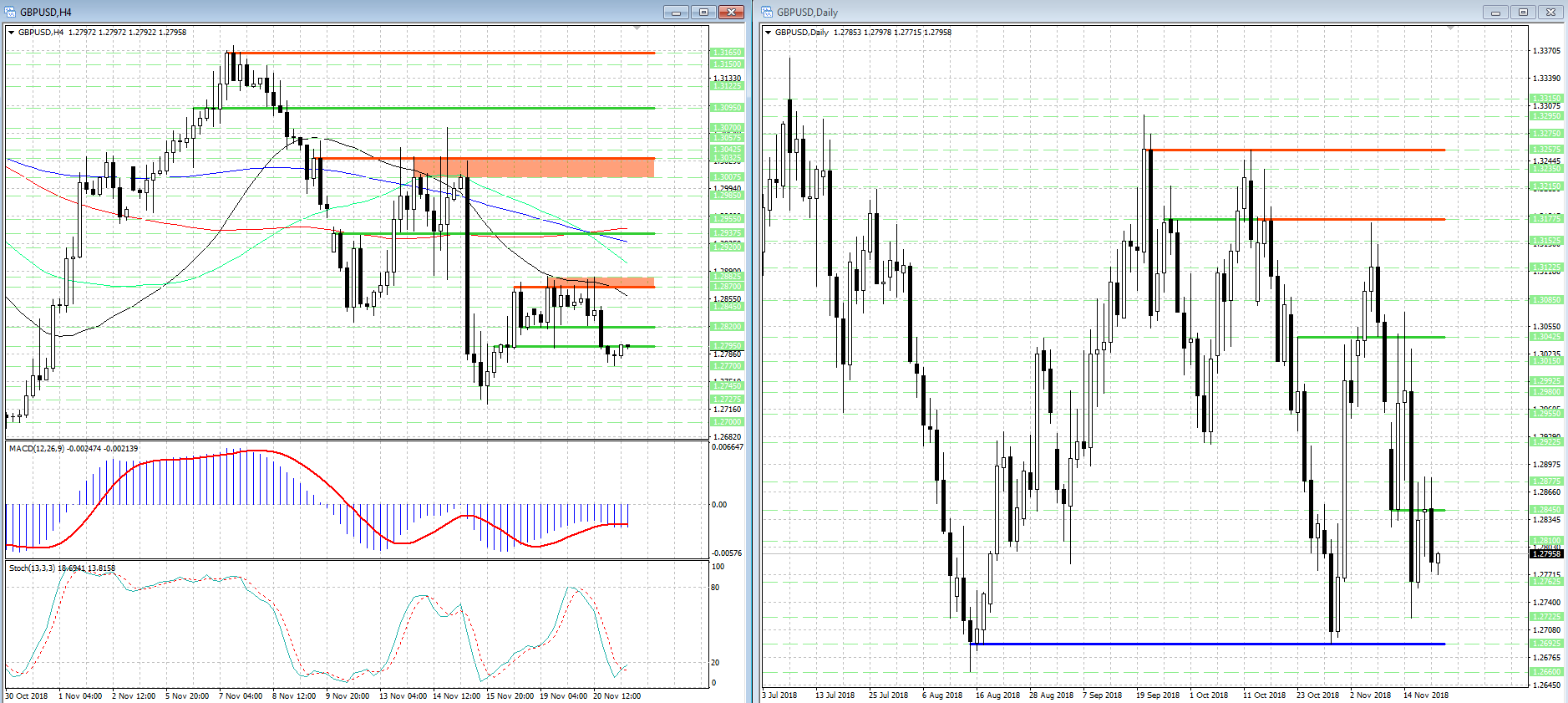Close the GBPUSD,Daily chart window
The image size is (1568, 703).
[1550, 12]
